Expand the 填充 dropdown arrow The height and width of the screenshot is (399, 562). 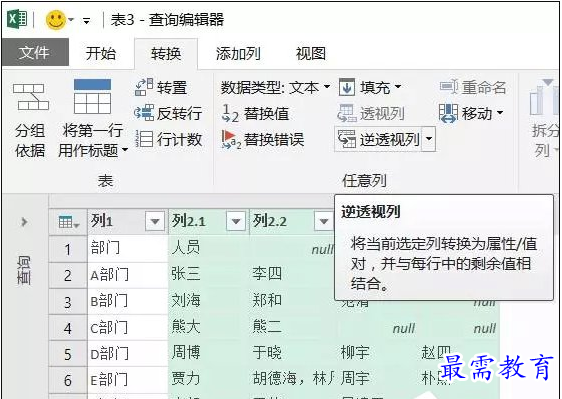(x=398, y=87)
